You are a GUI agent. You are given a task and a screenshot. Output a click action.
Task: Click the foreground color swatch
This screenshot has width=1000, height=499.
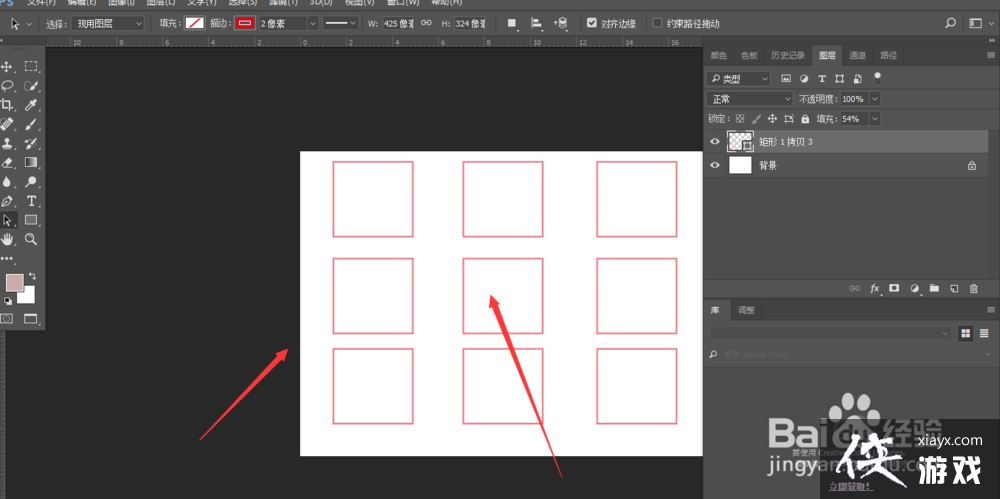point(14,283)
